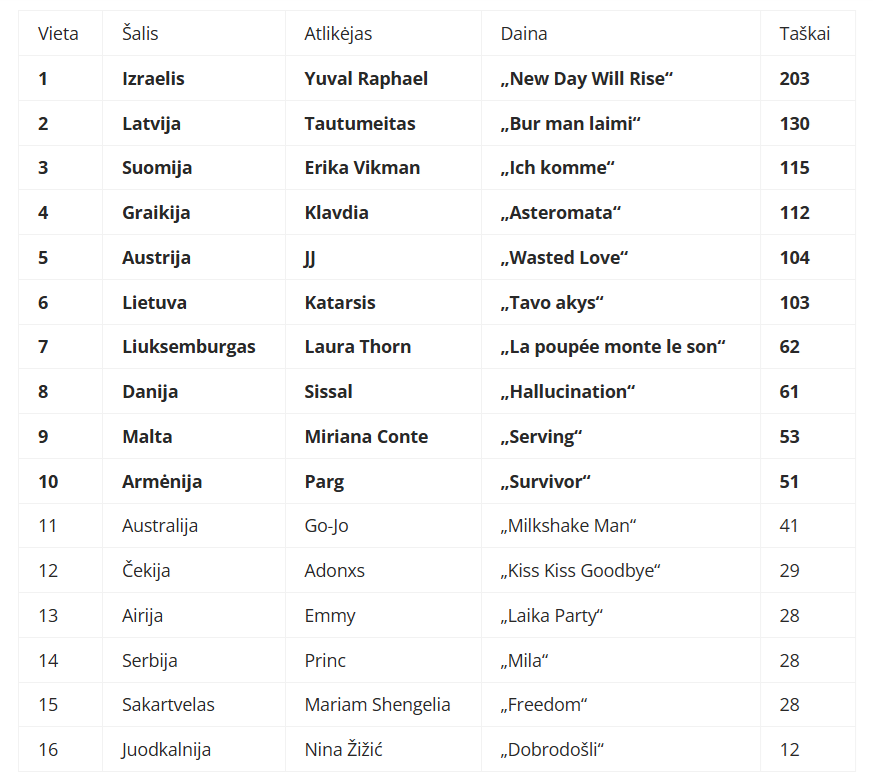The image size is (873, 782).
Task: Click artist name Miriana Conte
Action: tap(366, 436)
